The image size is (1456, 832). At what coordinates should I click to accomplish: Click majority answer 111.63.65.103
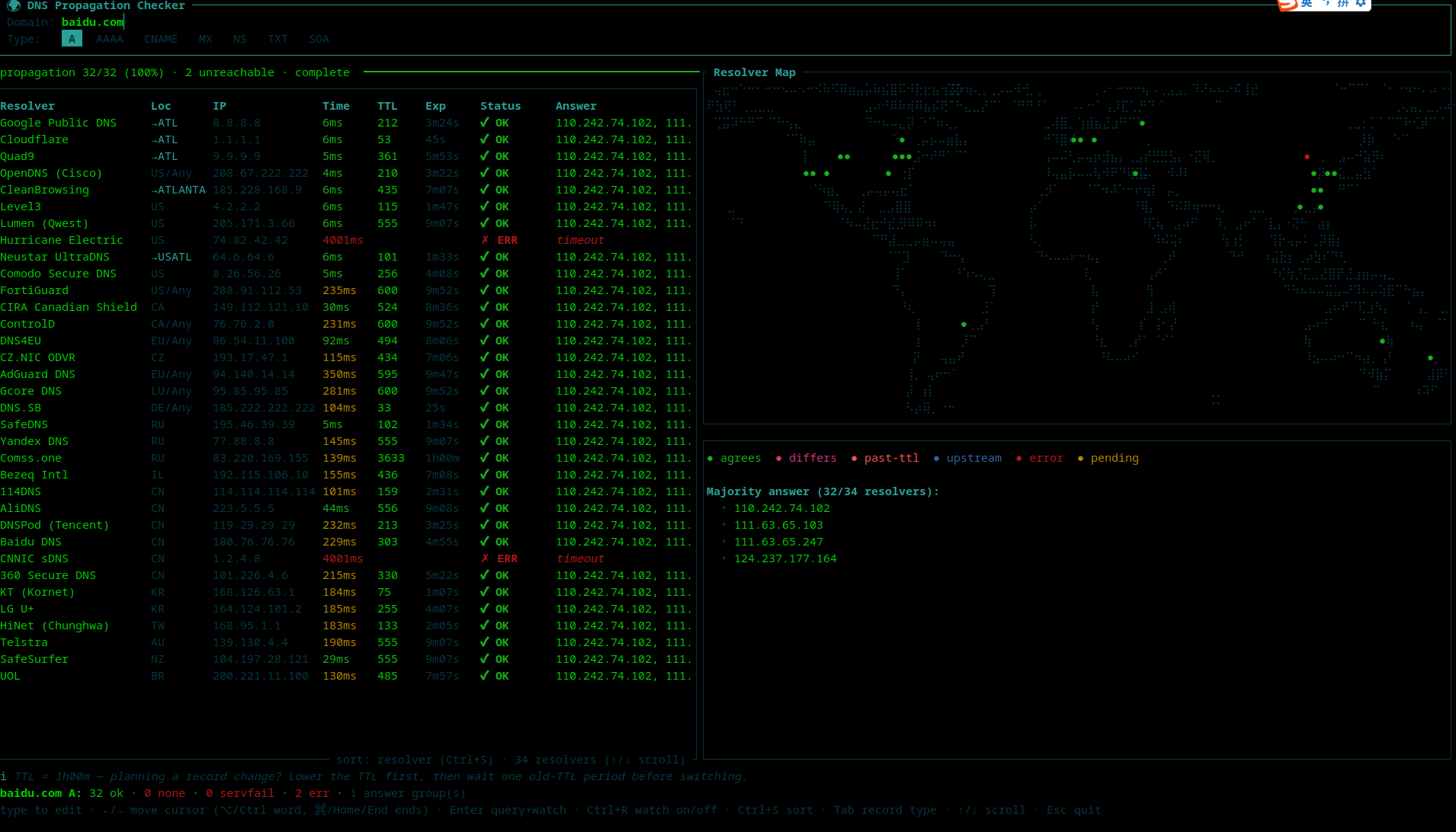pos(778,525)
